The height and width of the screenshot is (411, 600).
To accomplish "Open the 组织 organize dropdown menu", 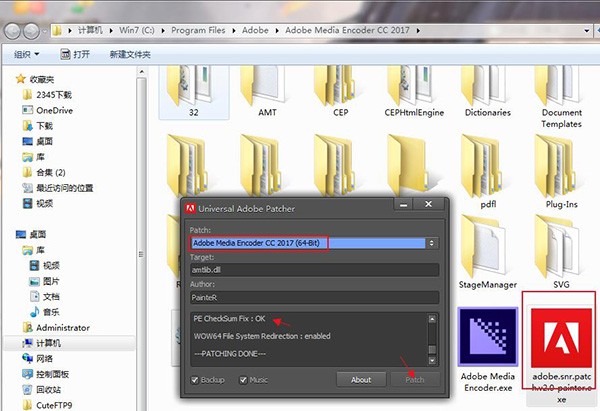I will [26, 54].
